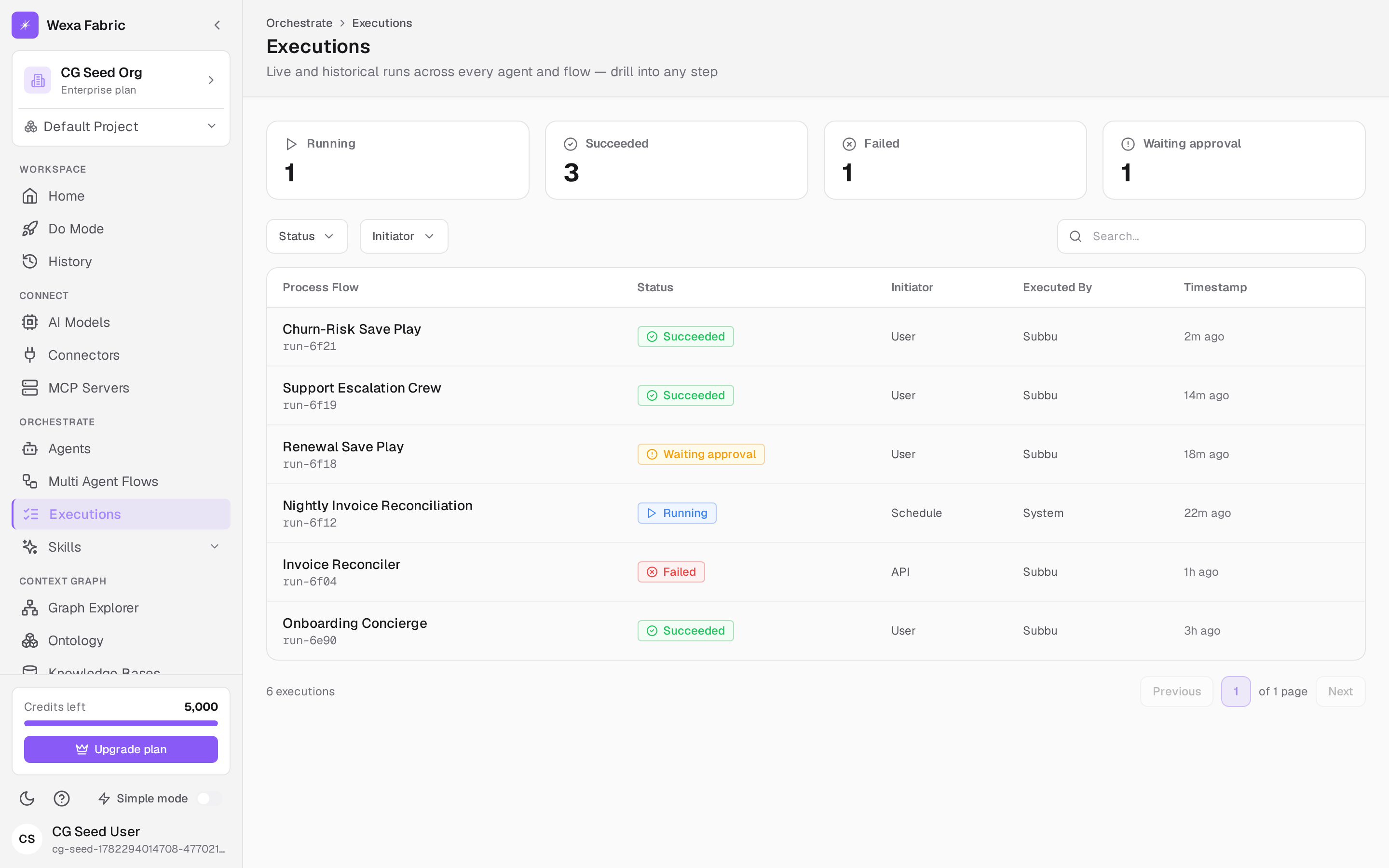The width and height of the screenshot is (1389, 868).
Task: Collapse the sidebar with the arrow
Action: click(217, 25)
